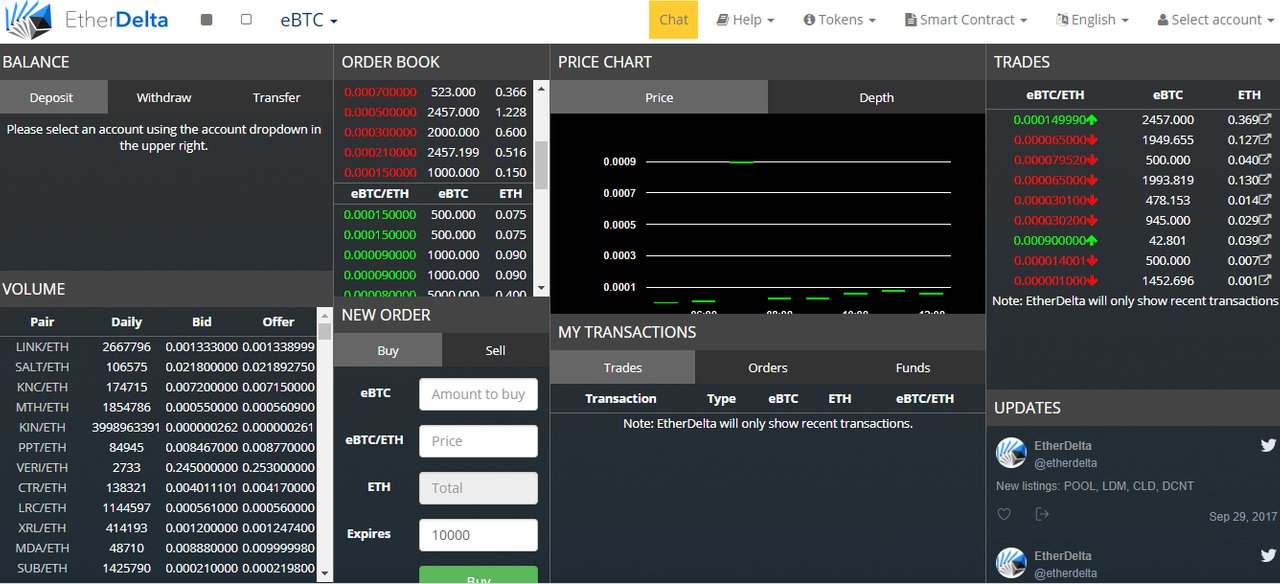
Task: Click the EtherDelta logo icon
Action: click(28, 19)
